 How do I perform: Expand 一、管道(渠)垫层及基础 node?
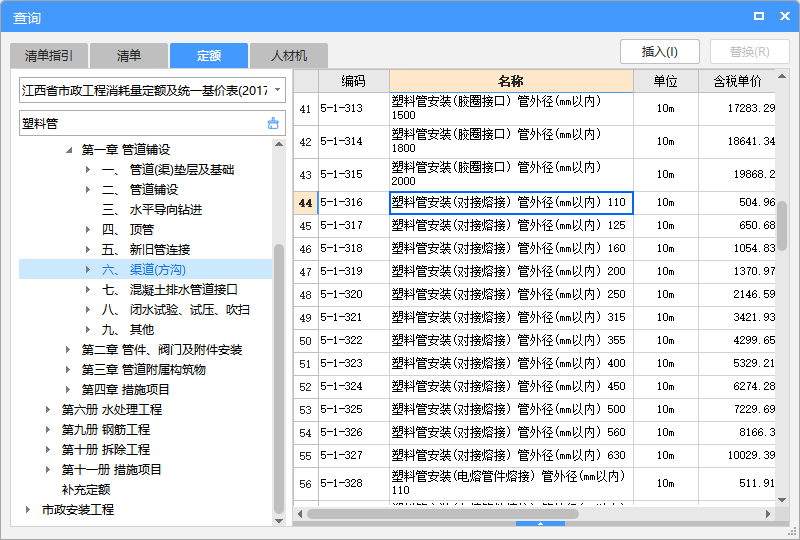point(88,169)
